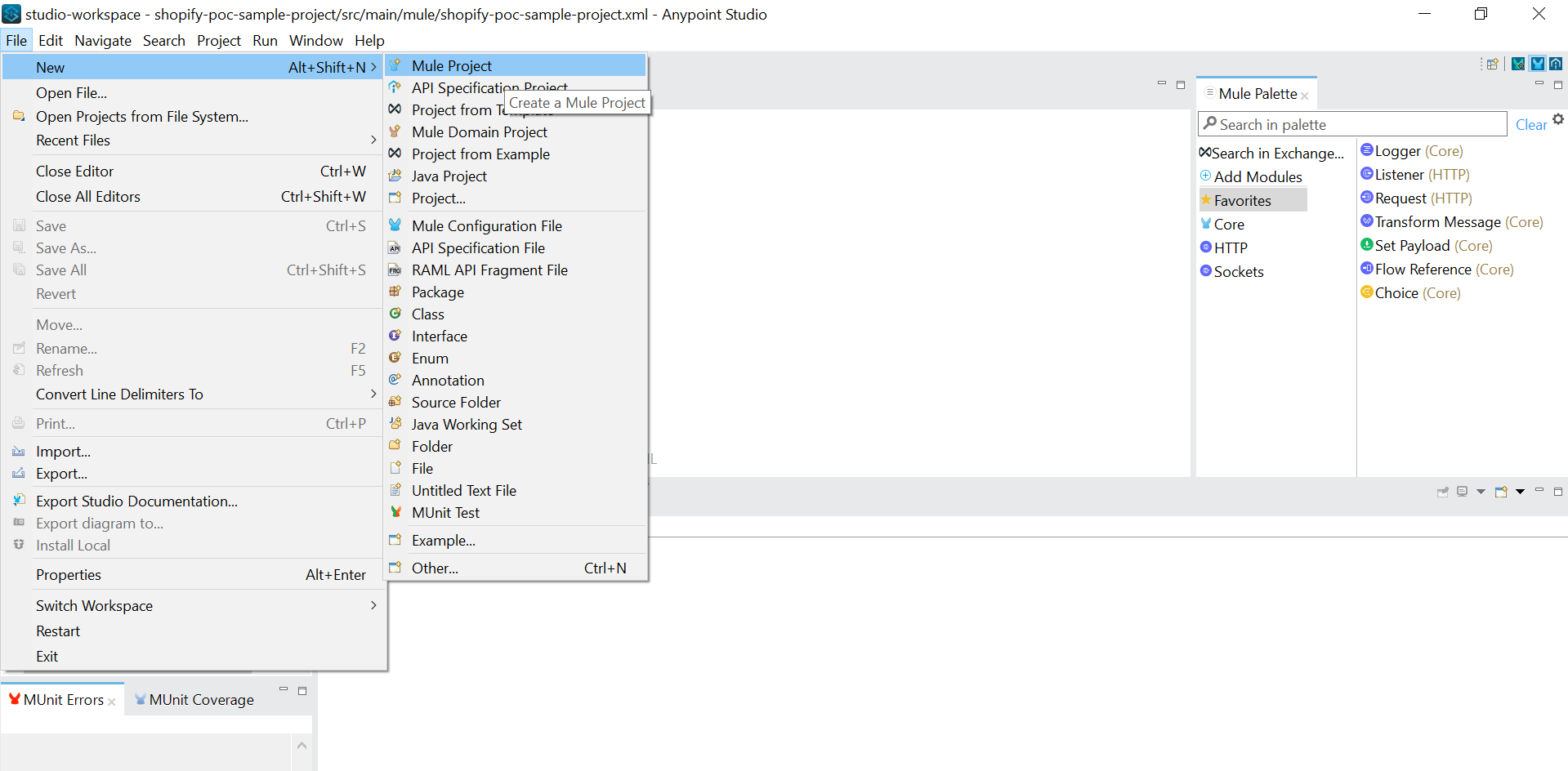The width and height of the screenshot is (1568, 771).
Task: Minimize the MUnit Errors panel
Action: [x=284, y=690]
